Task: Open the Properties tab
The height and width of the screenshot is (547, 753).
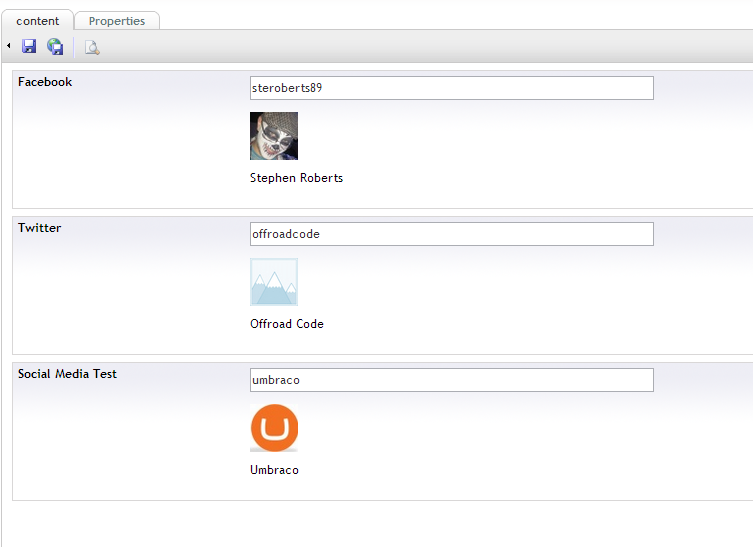Action: (x=117, y=21)
